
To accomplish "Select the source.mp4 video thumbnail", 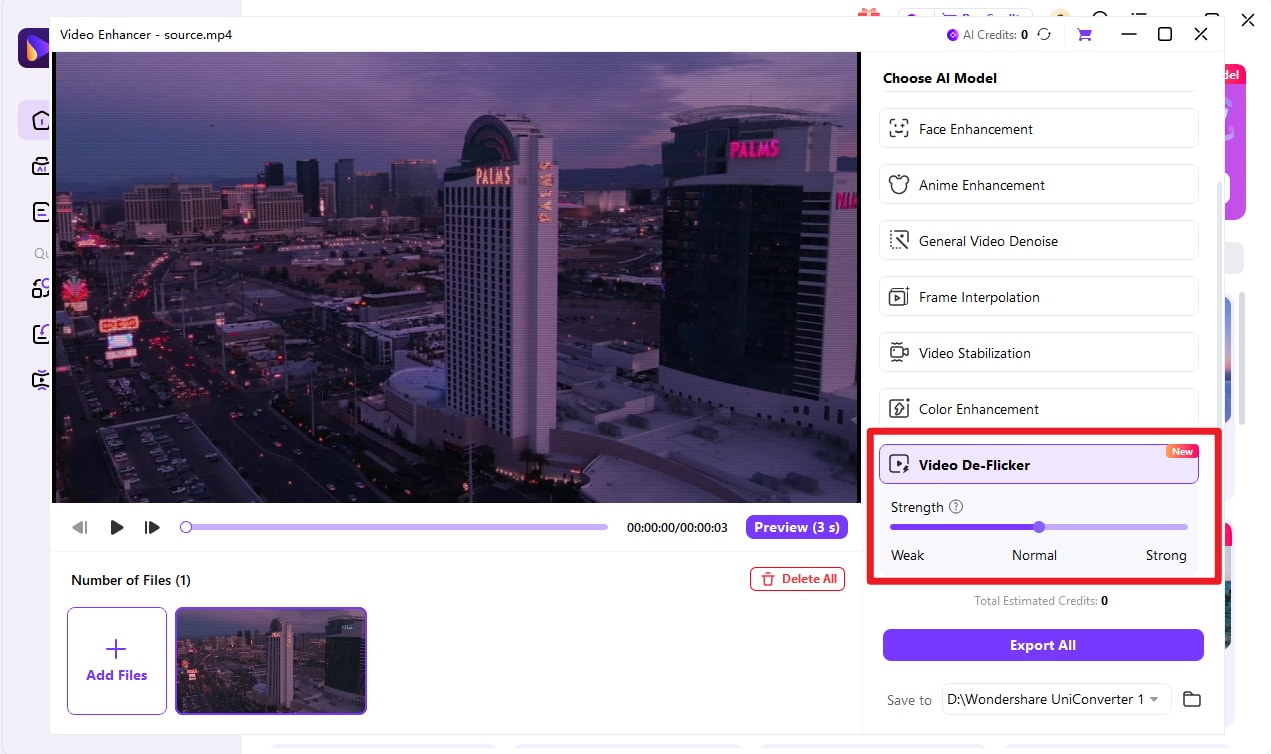I will 271,661.
